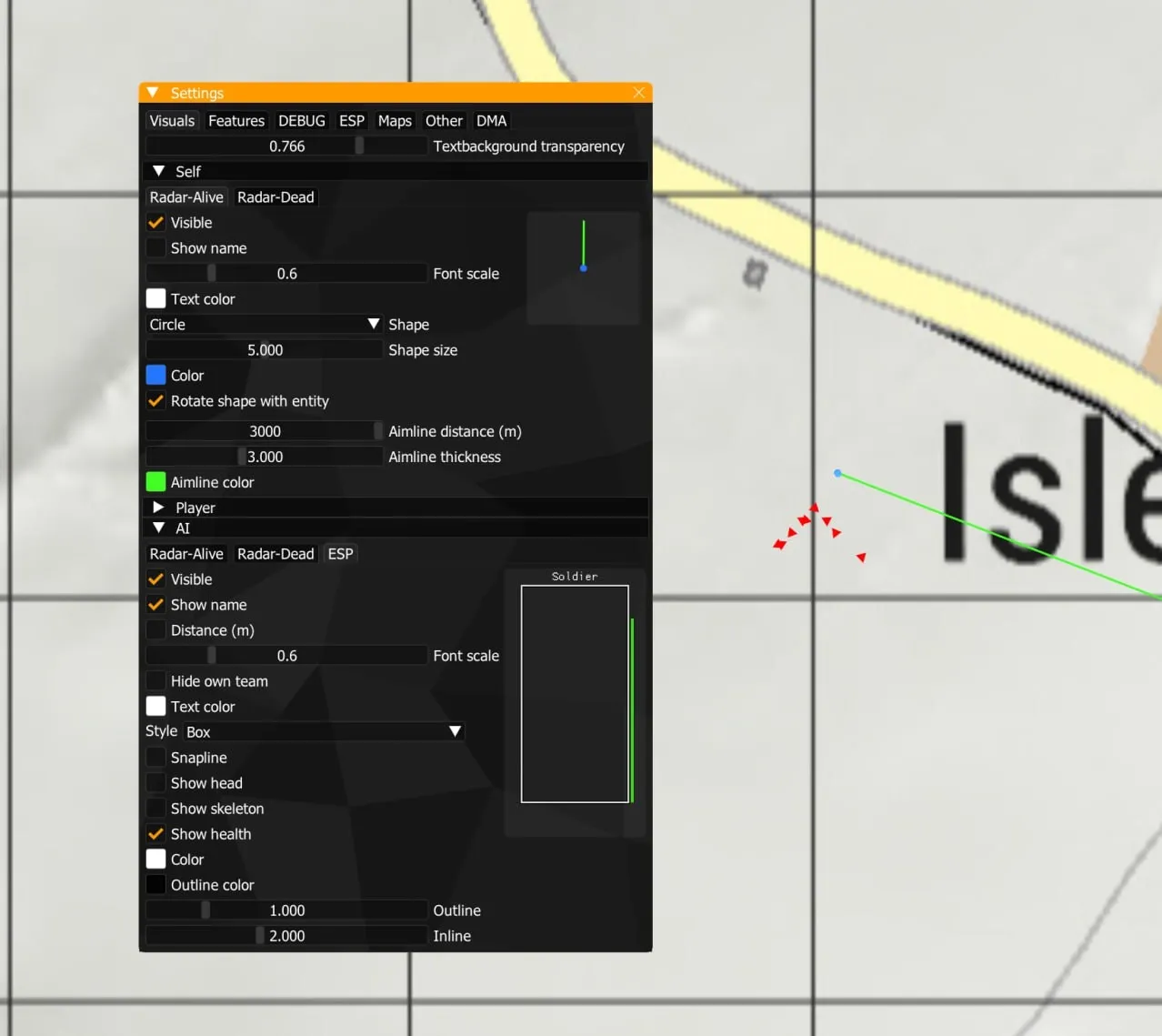The width and height of the screenshot is (1162, 1036).
Task: Select Radar-Alive tab under Self
Action: point(186,197)
